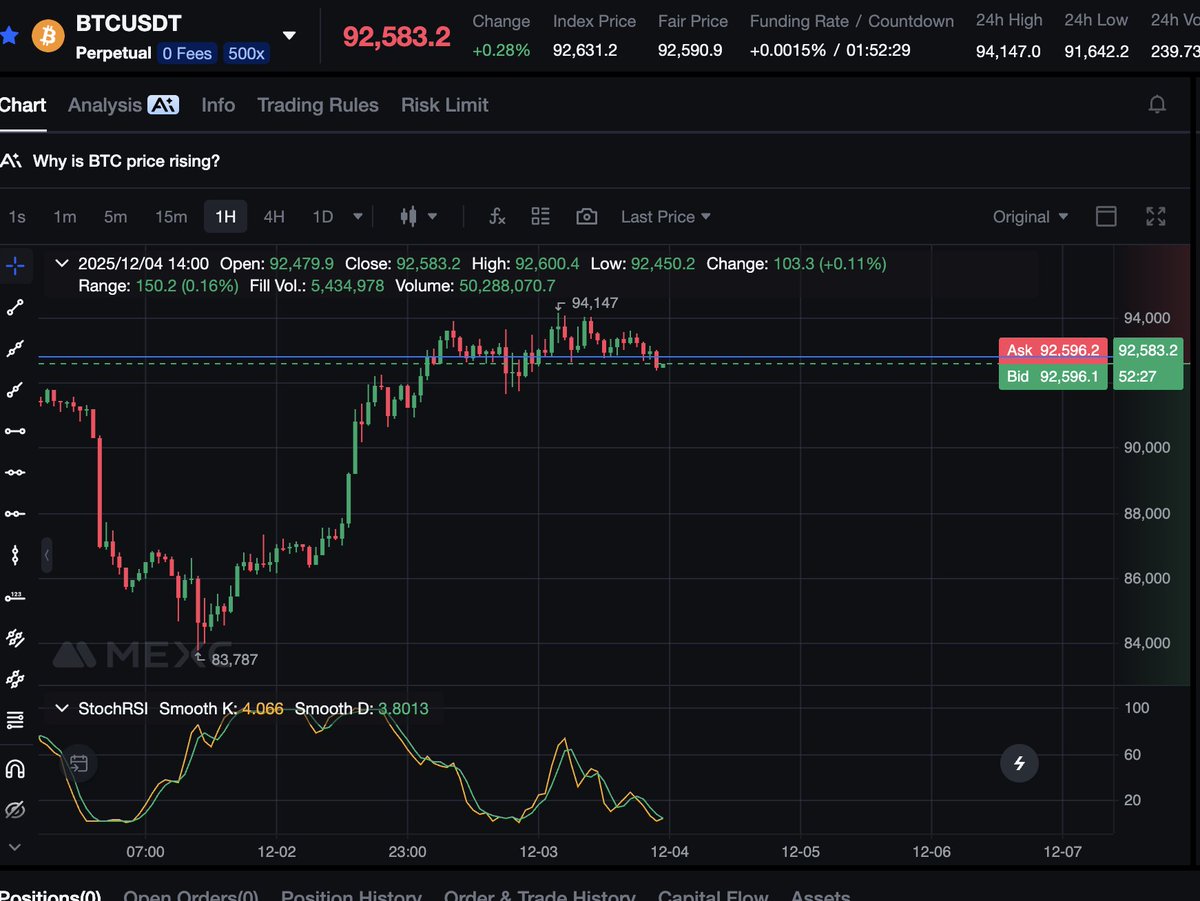Click the 92,583.2 last price header
This screenshot has width=1200, height=901.
pyautogui.click(x=396, y=37)
